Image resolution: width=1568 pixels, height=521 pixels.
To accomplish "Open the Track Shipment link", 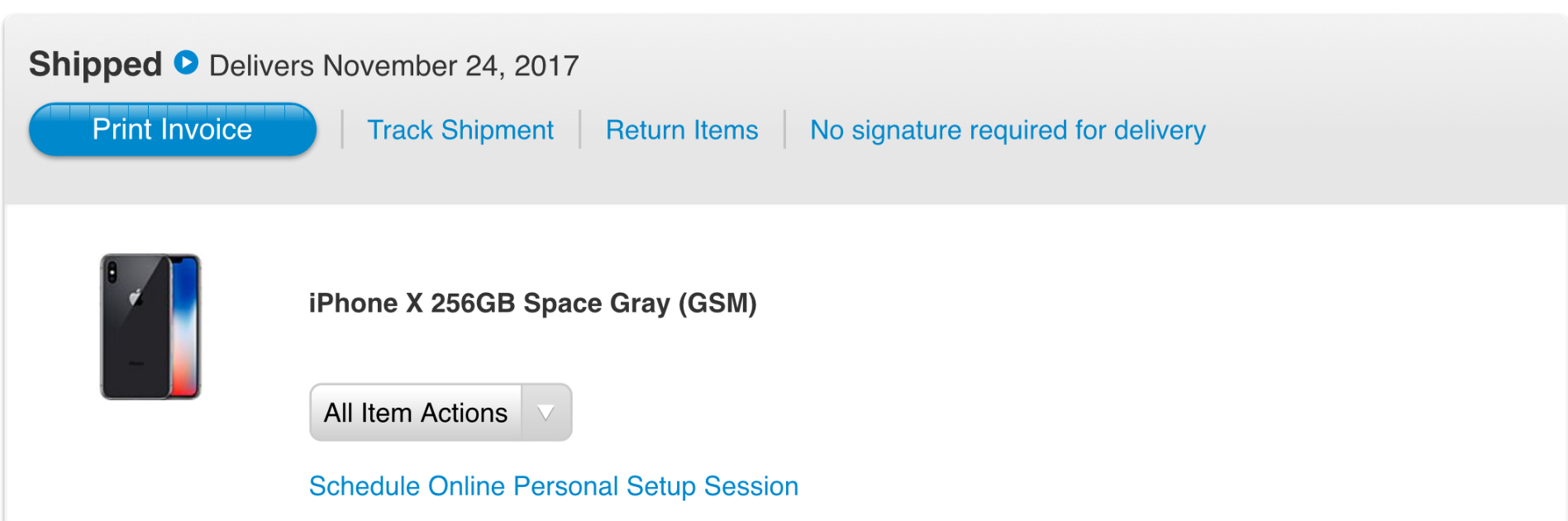I will pyautogui.click(x=460, y=130).
